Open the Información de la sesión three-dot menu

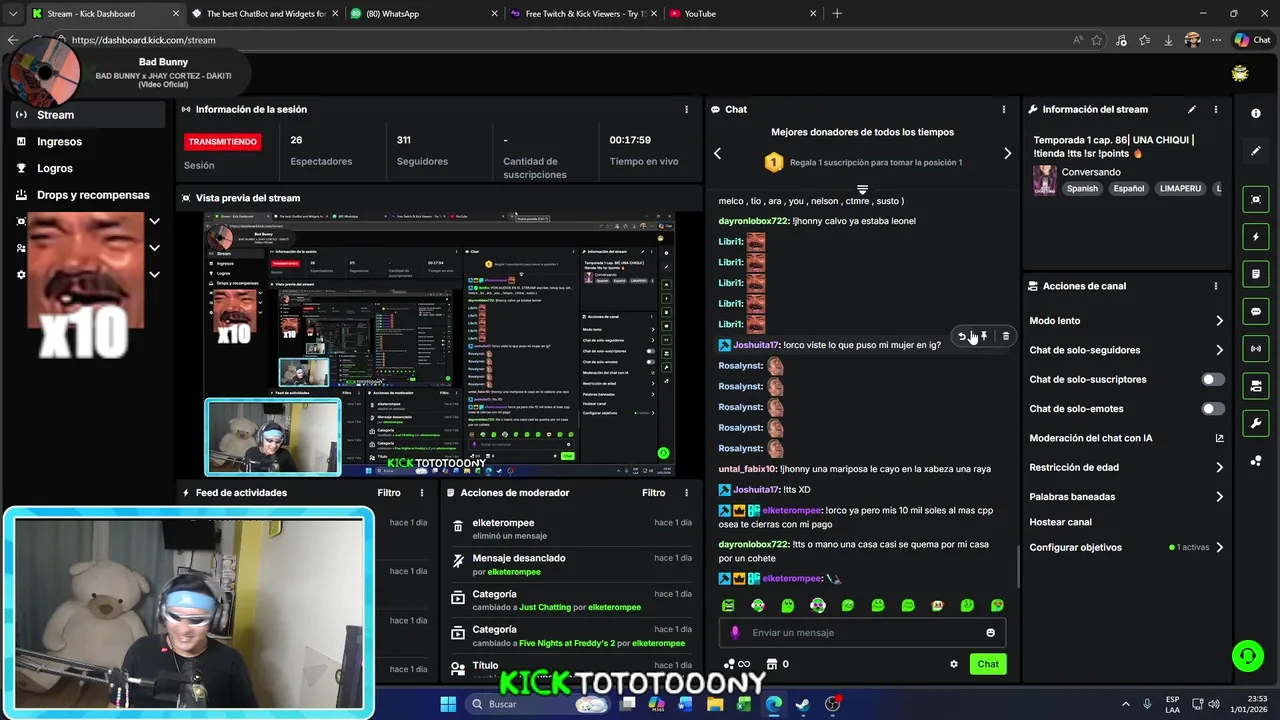[x=686, y=109]
